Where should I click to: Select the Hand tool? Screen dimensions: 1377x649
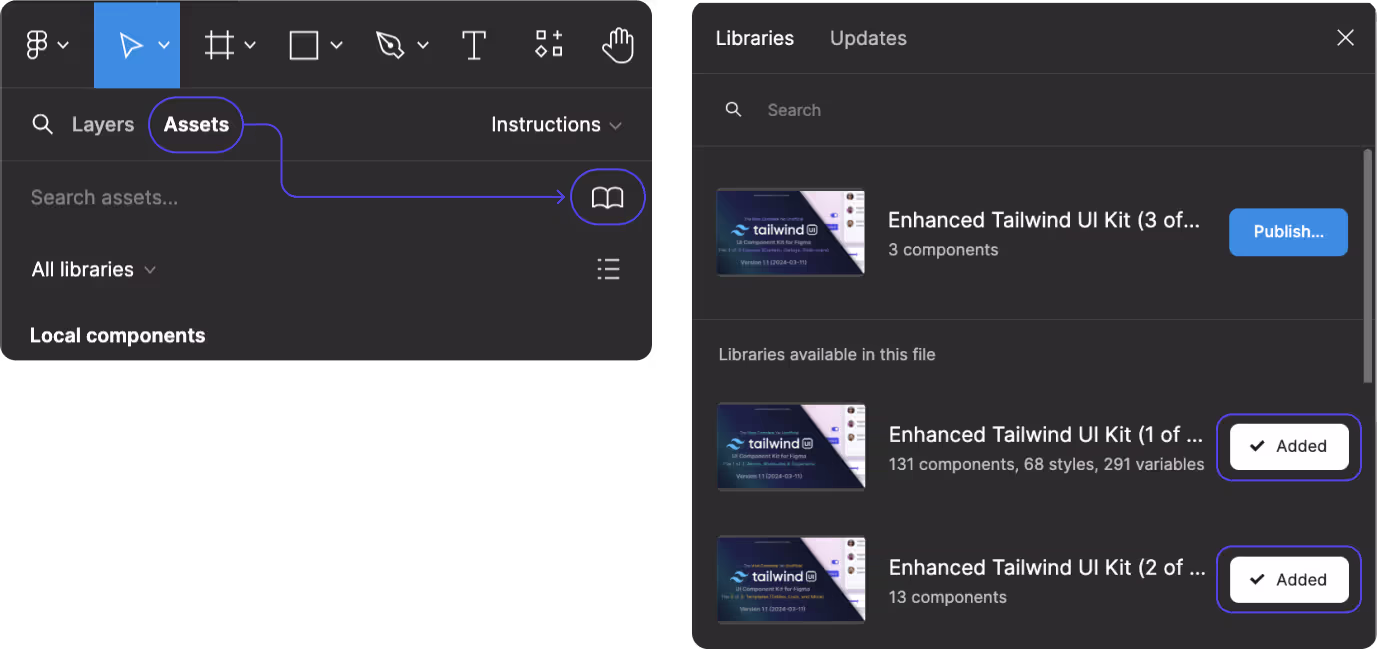[618, 45]
